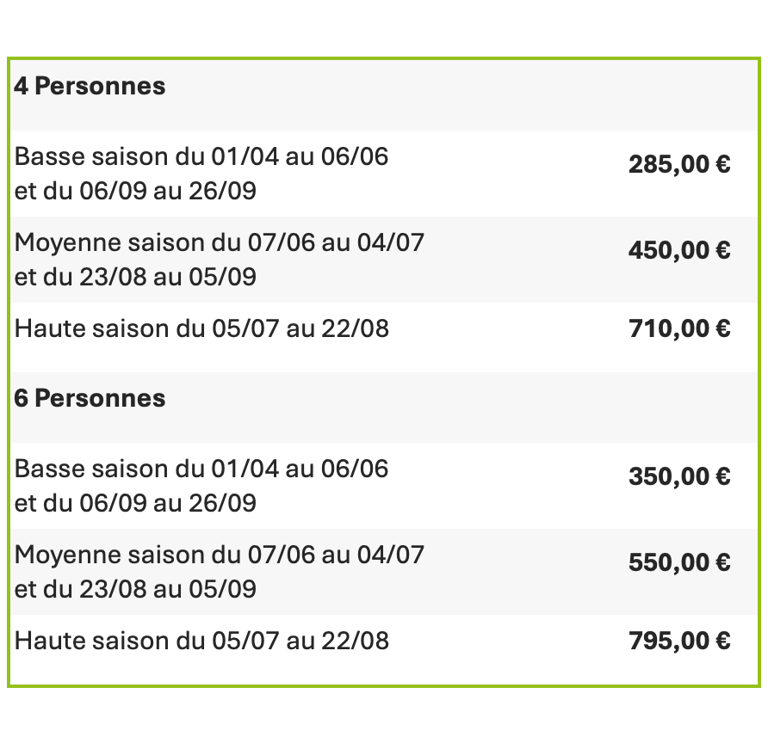
Task: Click the 6 Personnes section header
Action: pyautogui.click(x=90, y=399)
